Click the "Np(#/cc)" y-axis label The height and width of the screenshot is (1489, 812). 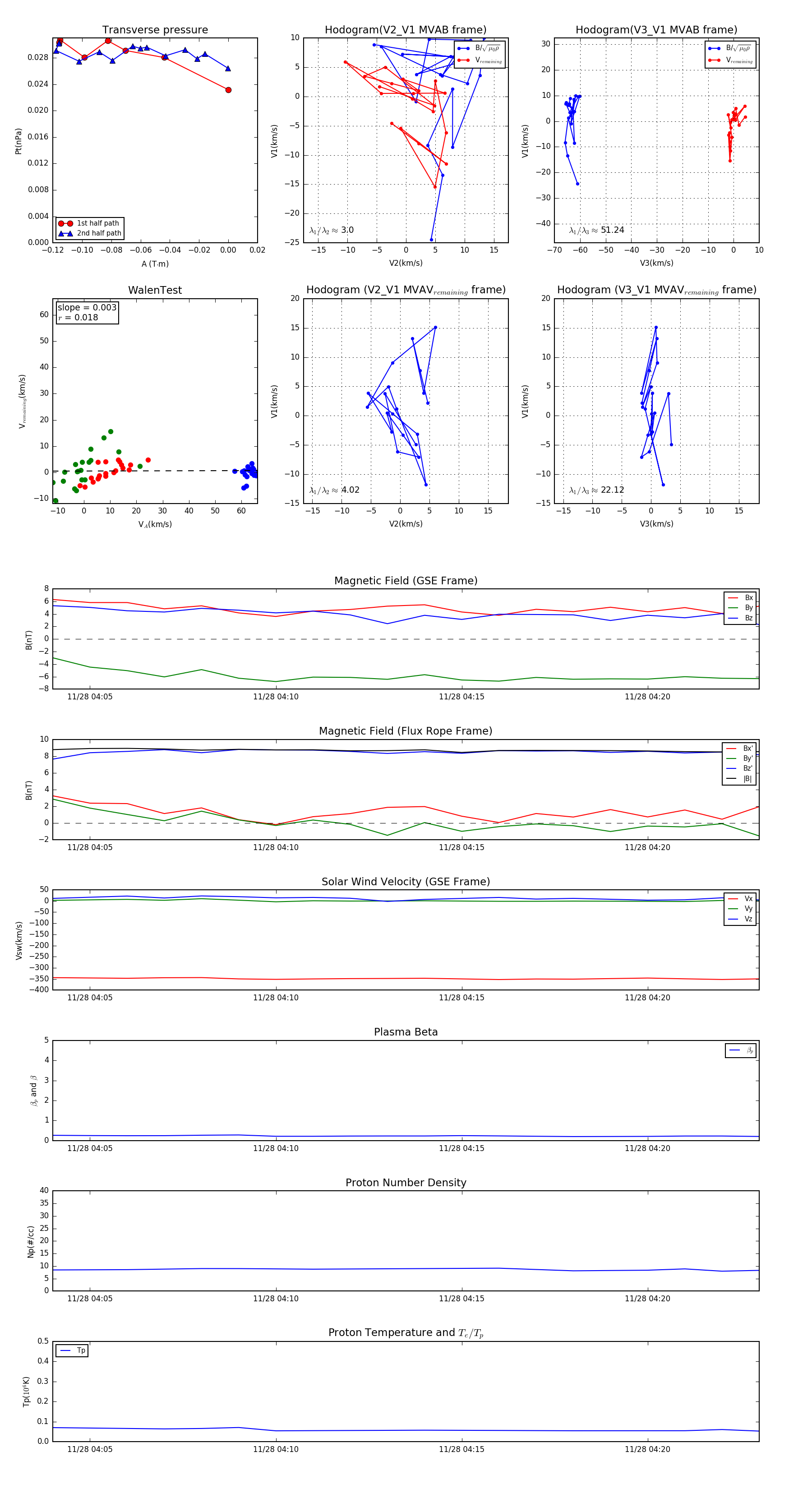pos(31,1241)
